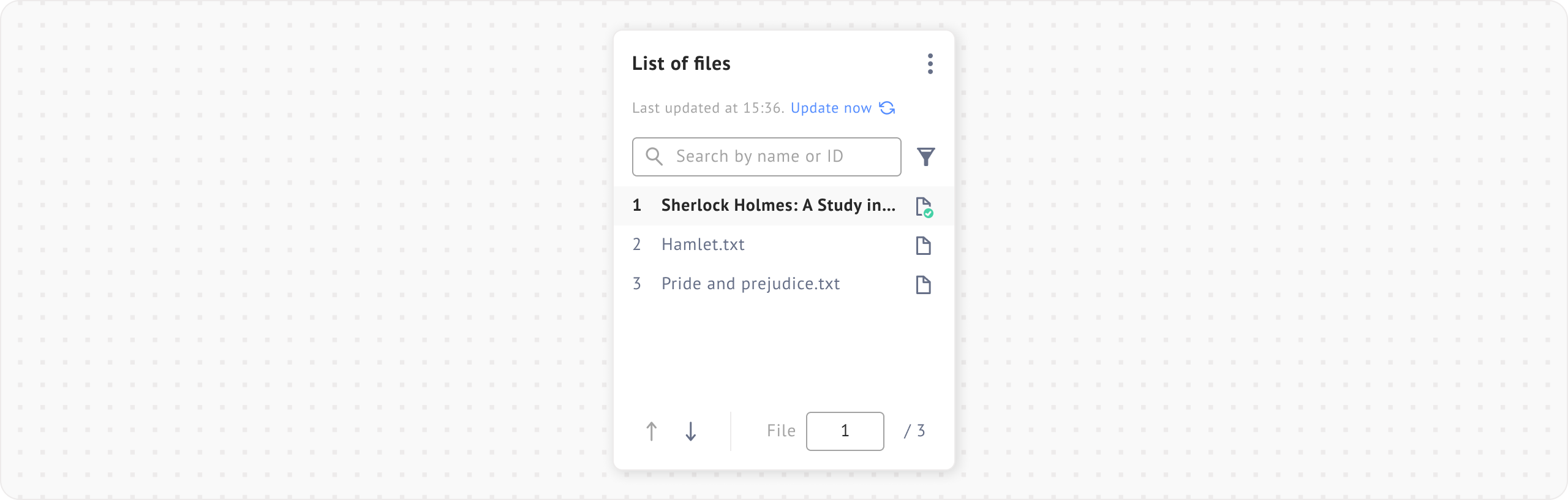This screenshot has height=500, width=1568.
Task: Select Hamlet.txt in the file list
Action: click(703, 245)
